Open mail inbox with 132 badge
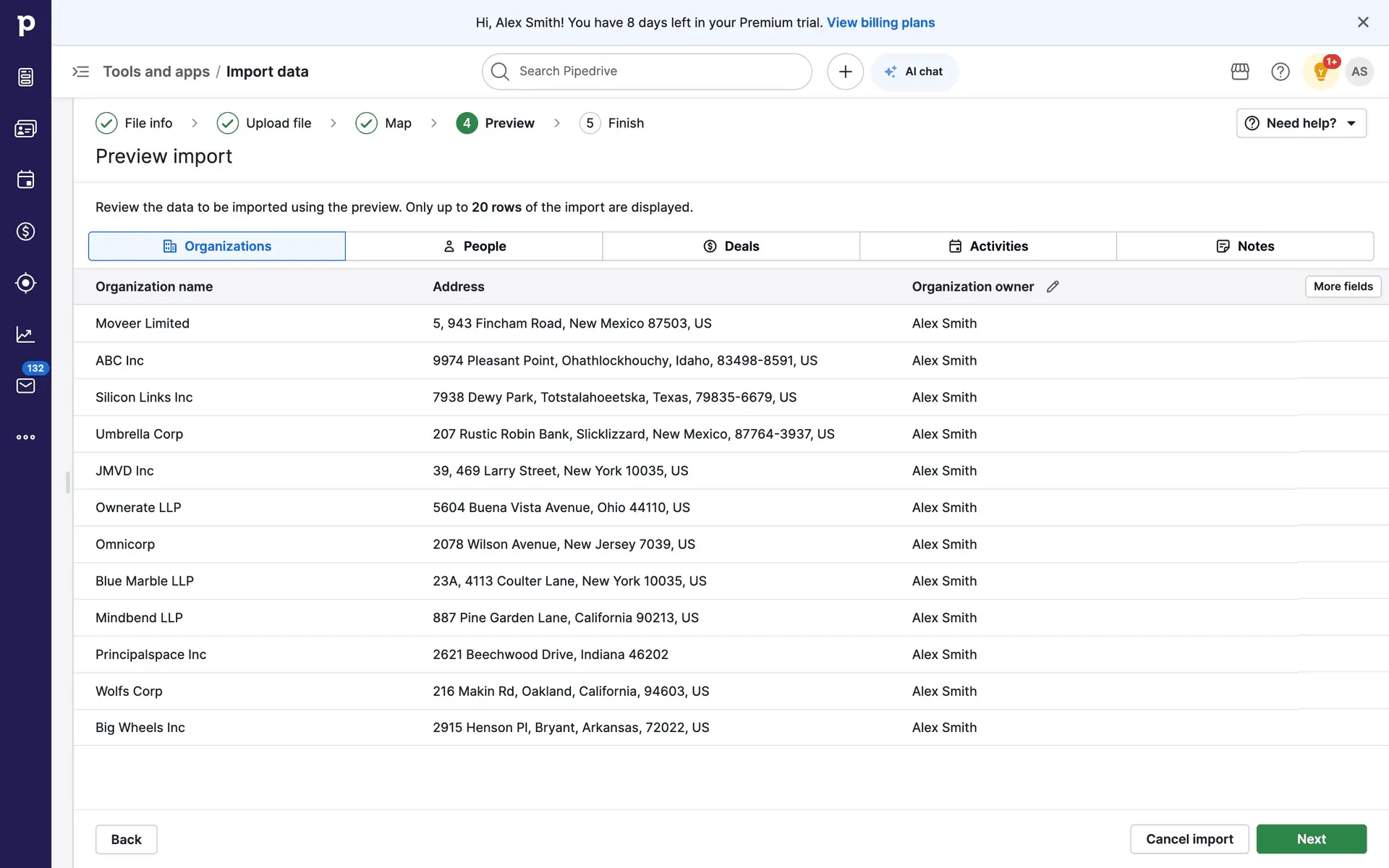This screenshot has height=868, width=1389. [x=25, y=385]
